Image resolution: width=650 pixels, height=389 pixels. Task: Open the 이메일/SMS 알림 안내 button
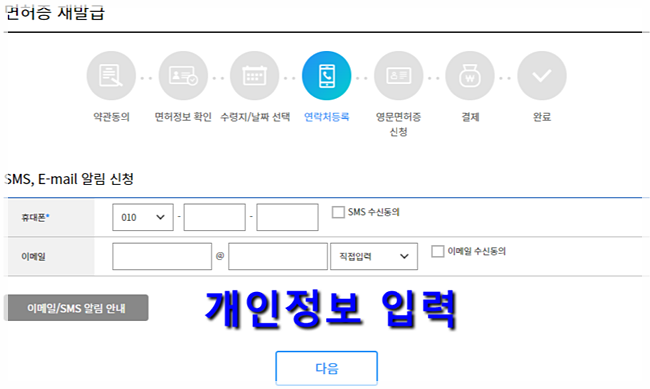point(76,308)
